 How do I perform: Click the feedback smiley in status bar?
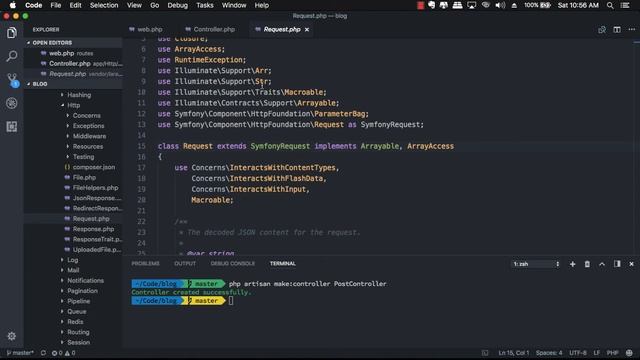tap(629, 353)
